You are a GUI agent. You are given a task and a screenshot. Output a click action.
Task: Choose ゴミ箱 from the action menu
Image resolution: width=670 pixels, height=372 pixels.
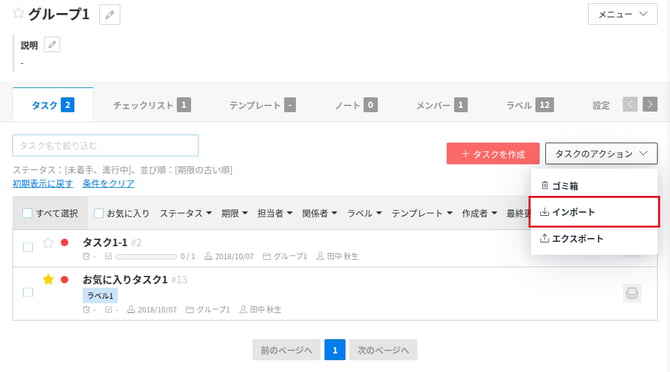(594, 186)
